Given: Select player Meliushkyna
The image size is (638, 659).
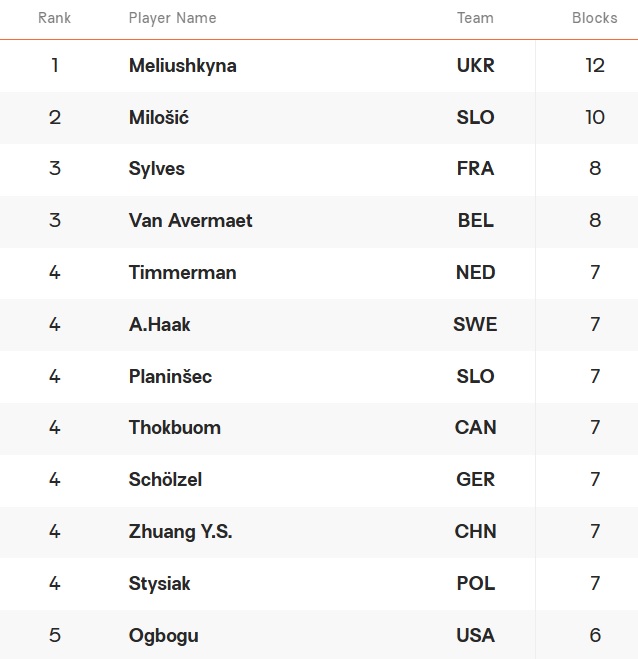Looking at the screenshot, I should point(182,66).
